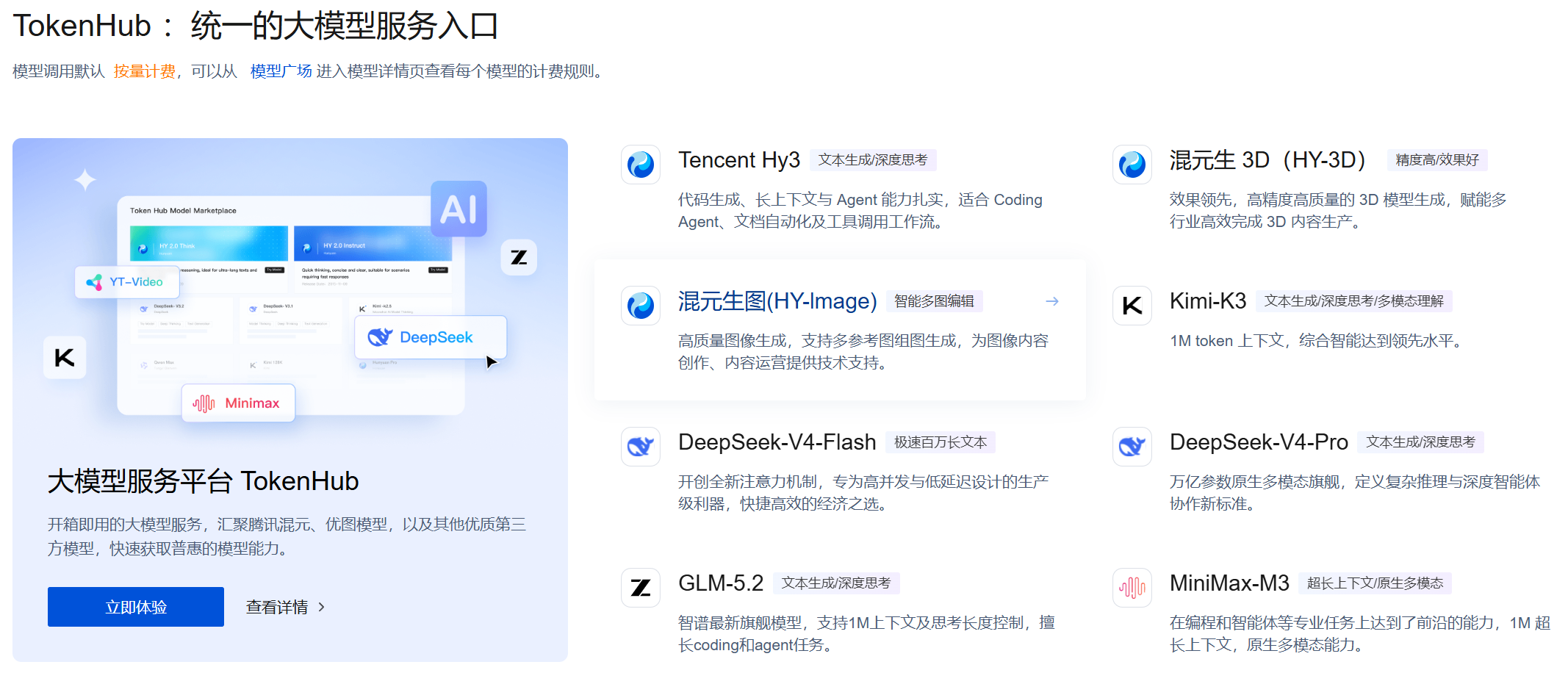Click the Token Hub Model Marketplace illustration
The image size is (1568, 684).
point(291,305)
